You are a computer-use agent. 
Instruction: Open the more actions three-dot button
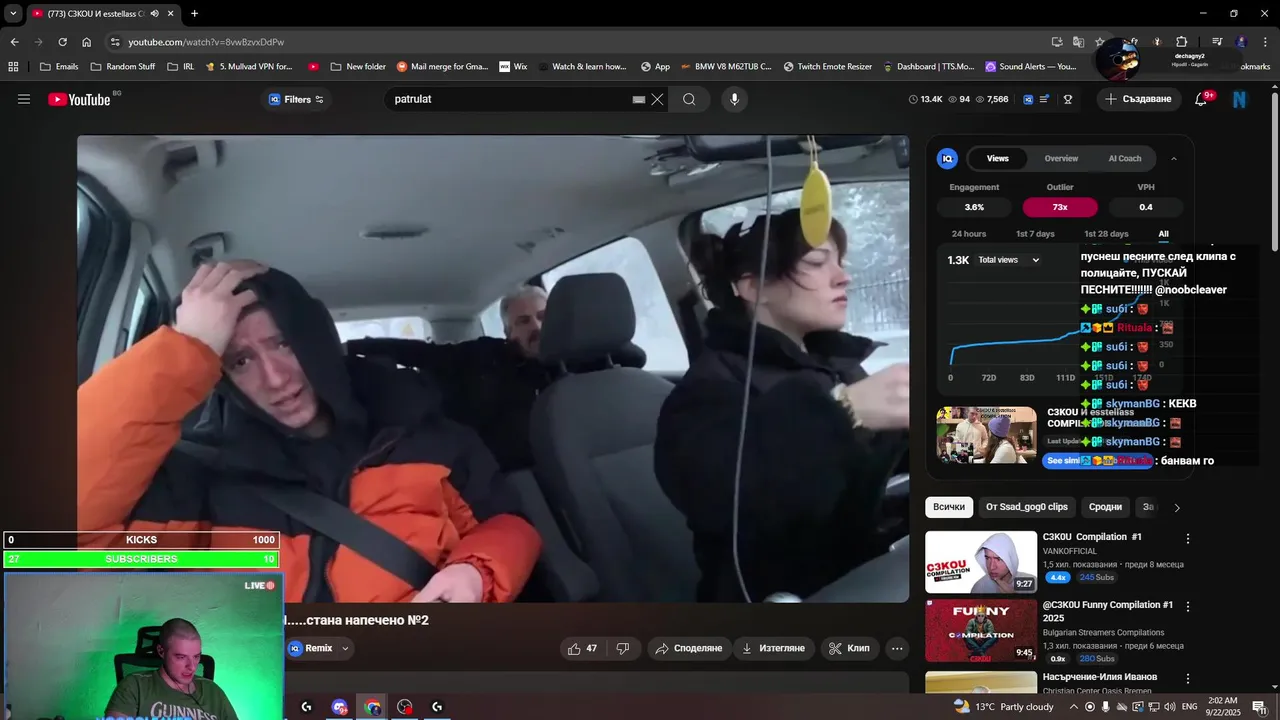[x=897, y=648]
